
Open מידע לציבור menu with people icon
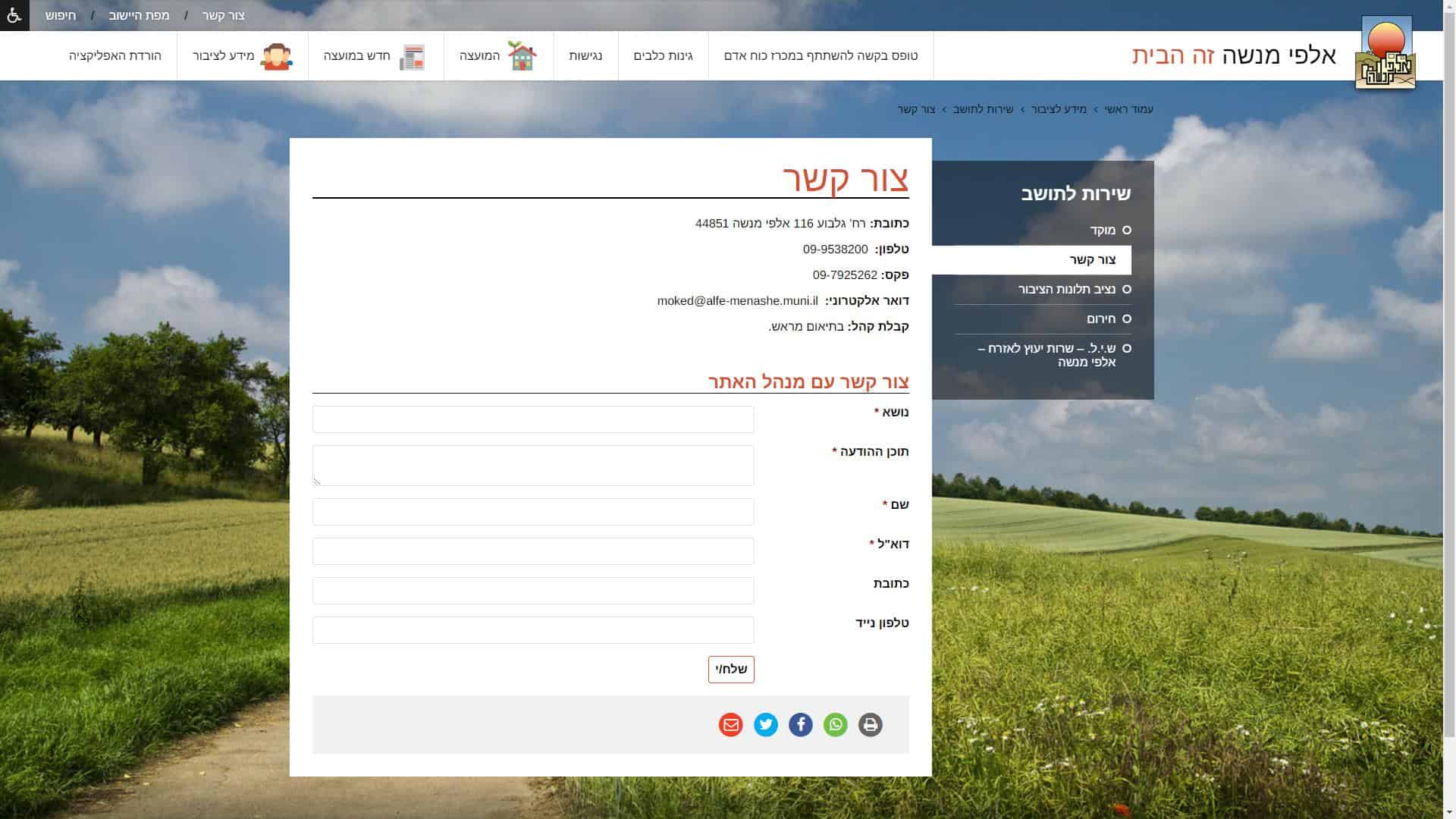(x=242, y=56)
